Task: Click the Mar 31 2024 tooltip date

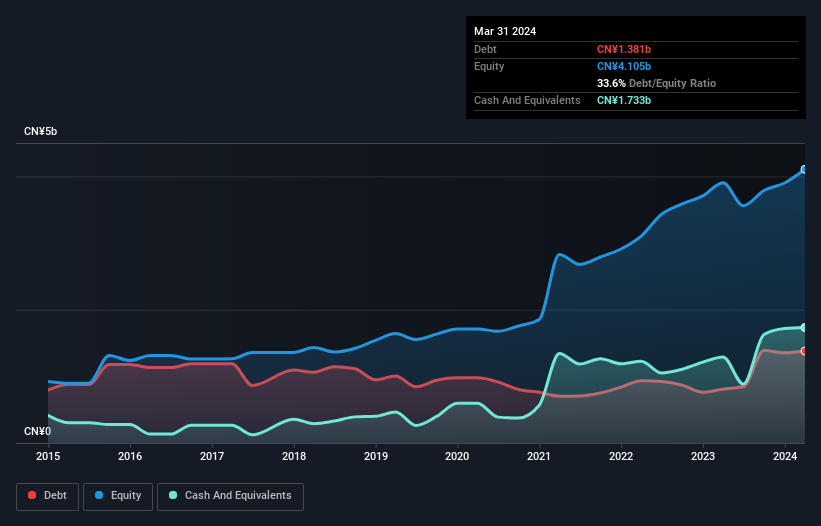Action: [505, 31]
